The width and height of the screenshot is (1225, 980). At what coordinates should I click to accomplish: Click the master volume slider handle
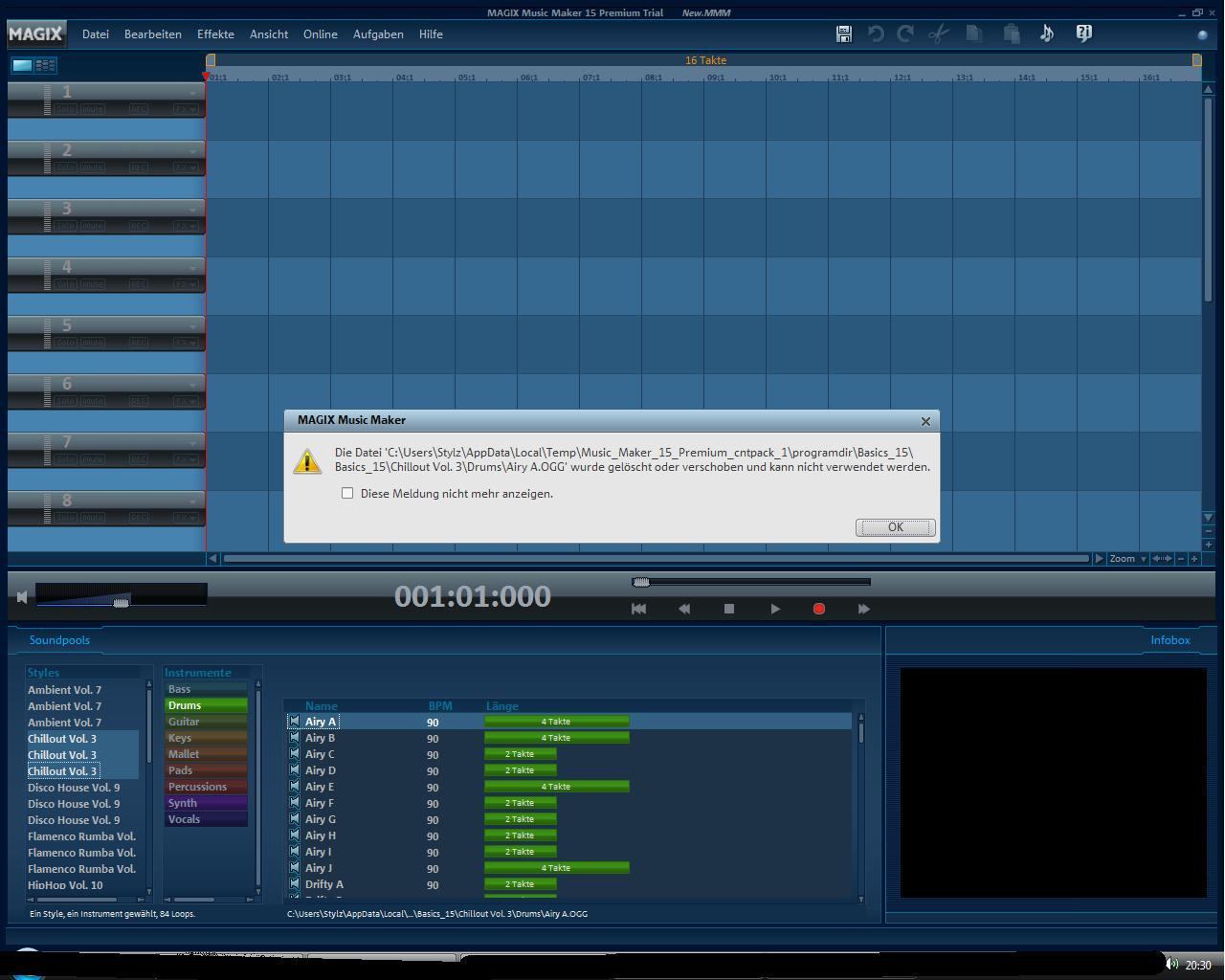121,602
